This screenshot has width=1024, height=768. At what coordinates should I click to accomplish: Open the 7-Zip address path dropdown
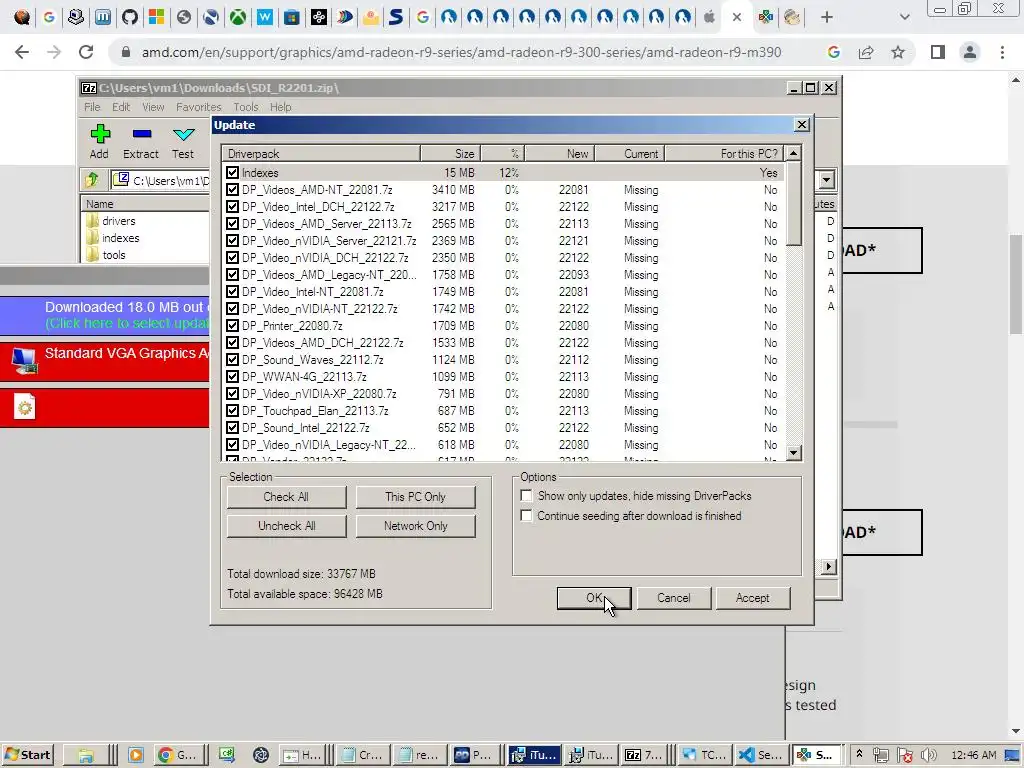[x=827, y=180]
